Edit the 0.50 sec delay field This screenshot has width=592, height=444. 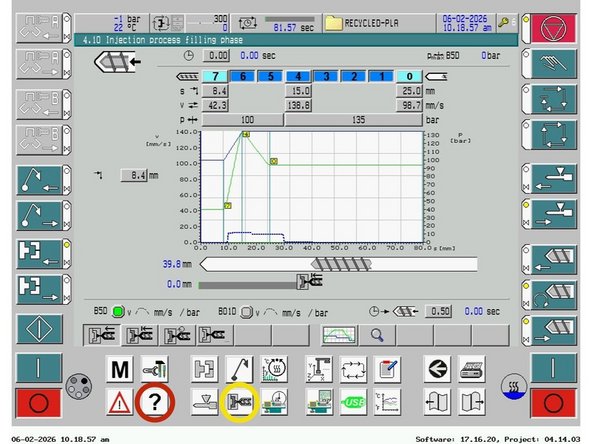438,311
